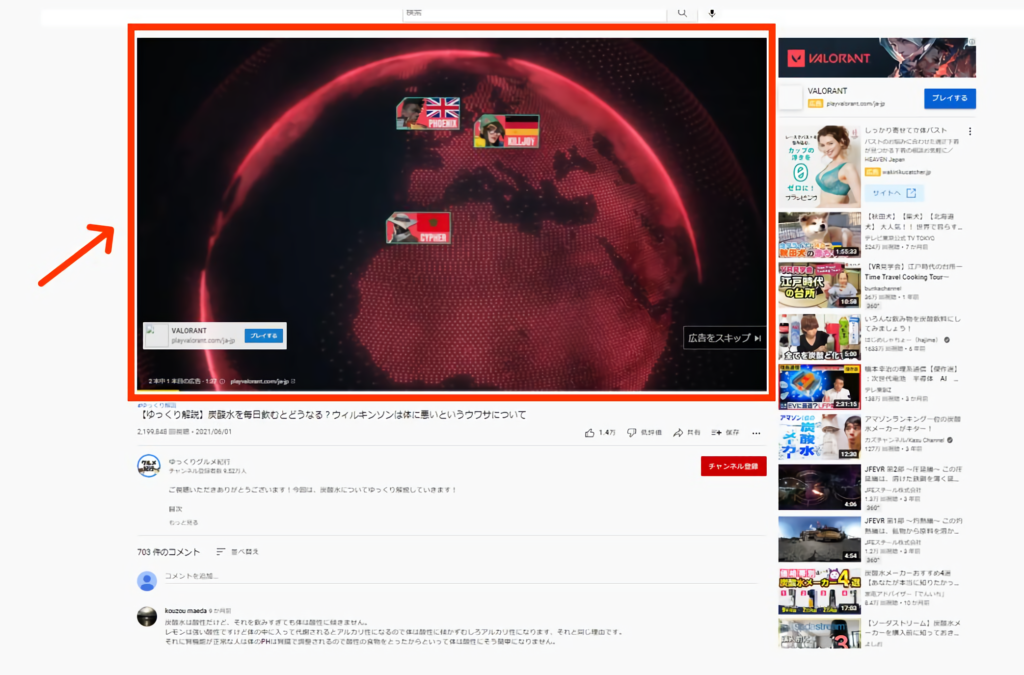This screenshot has height=675, width=1024.
Task: Open the 2:31:15 EV battery video thumbnail
Action: click(x=820, y=388)
